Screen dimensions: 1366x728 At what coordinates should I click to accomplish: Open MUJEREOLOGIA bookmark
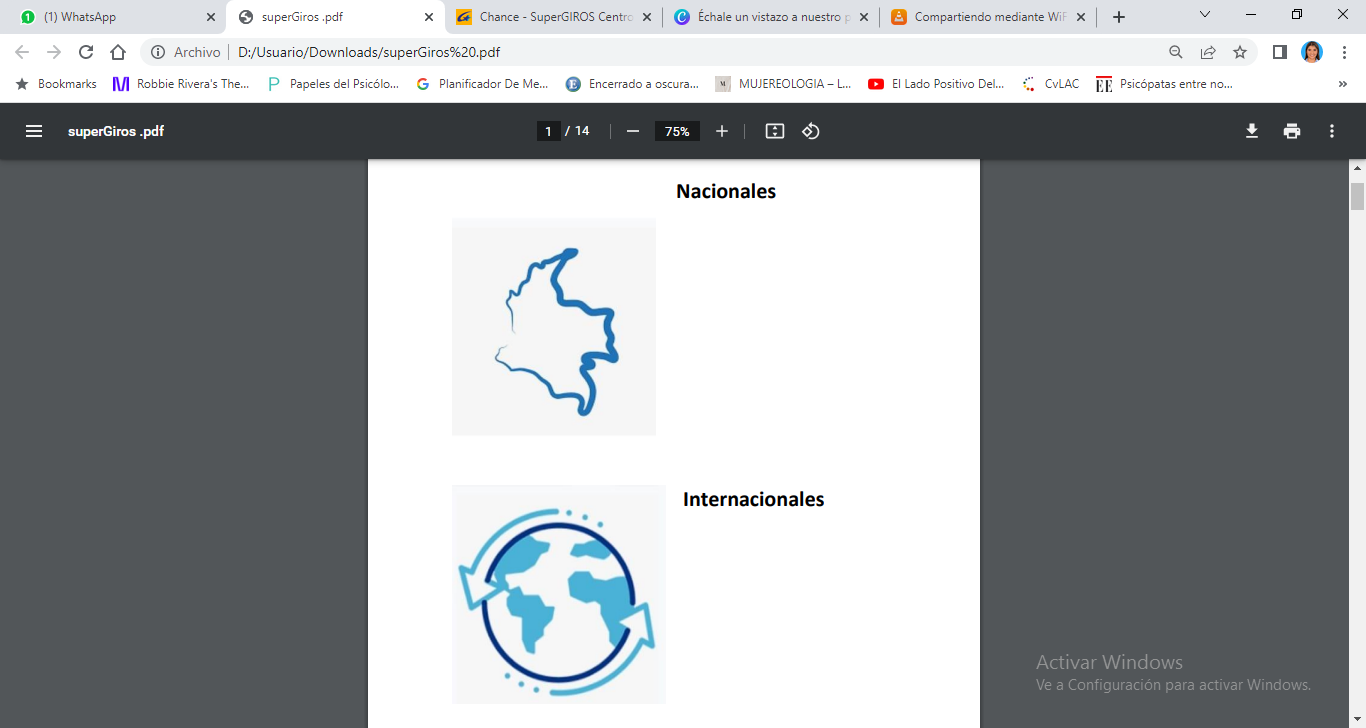click(783, 84)
